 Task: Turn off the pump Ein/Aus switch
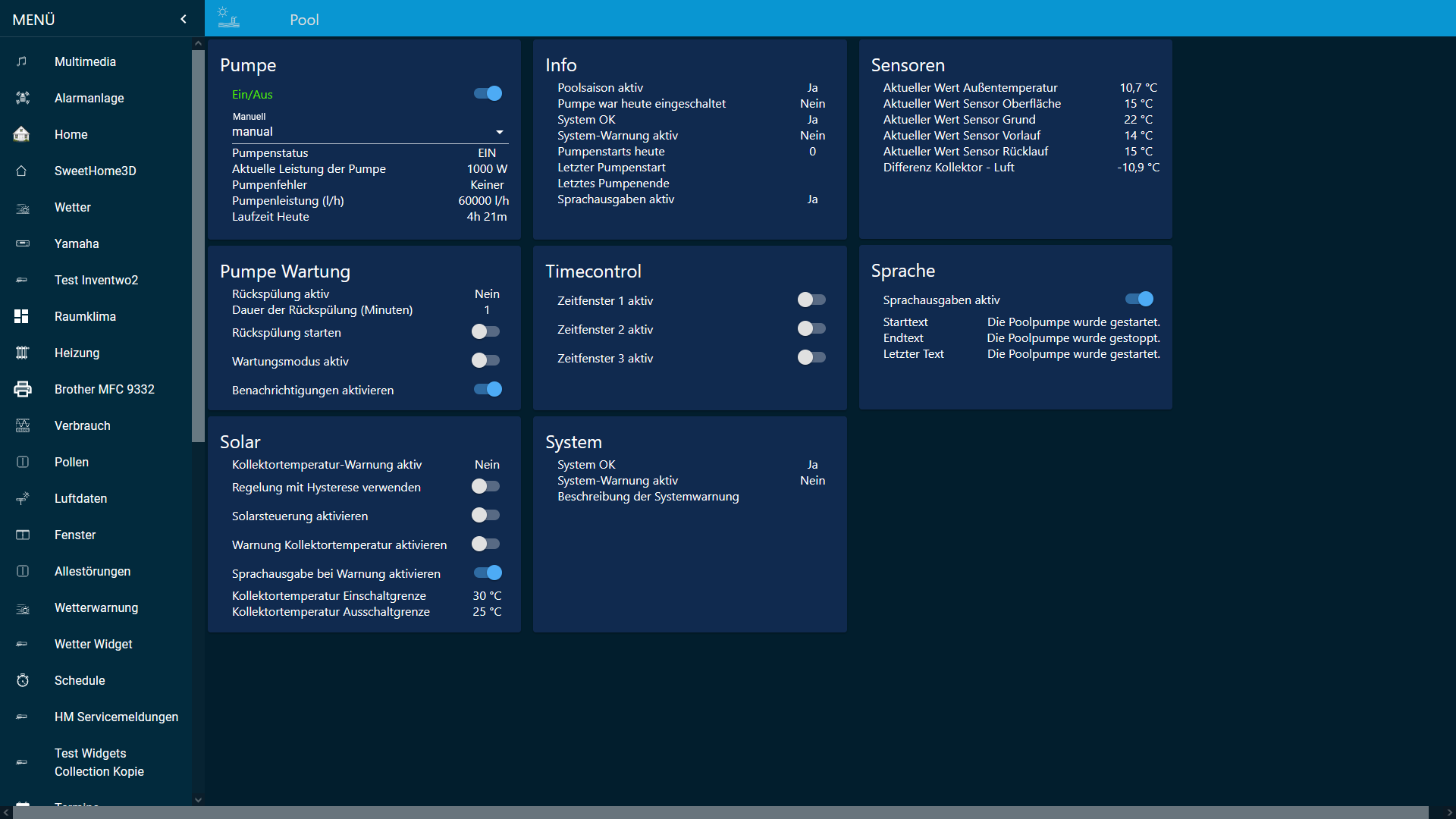[488, 93]
